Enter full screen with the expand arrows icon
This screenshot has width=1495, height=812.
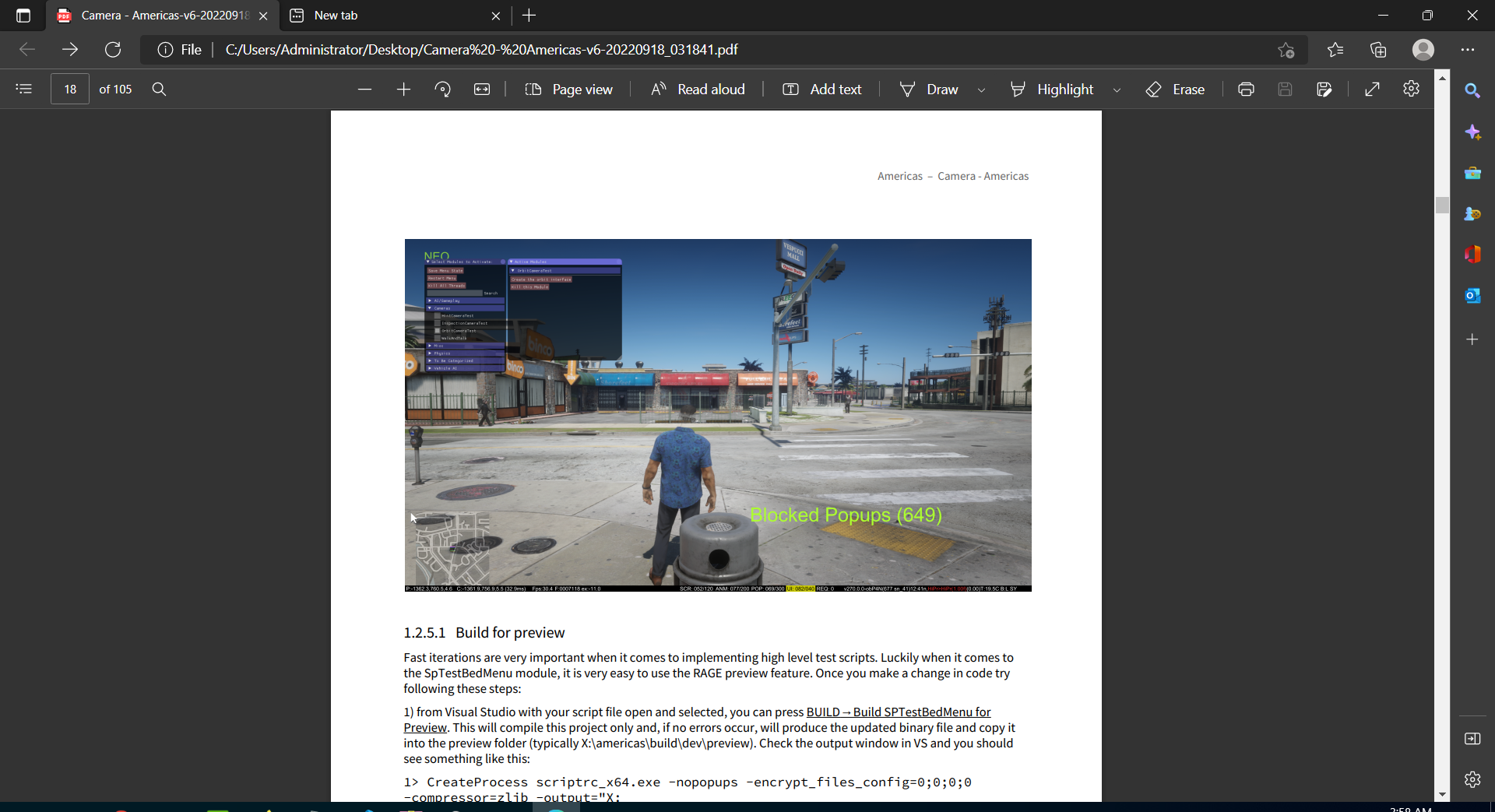(x=1373, y=90)
